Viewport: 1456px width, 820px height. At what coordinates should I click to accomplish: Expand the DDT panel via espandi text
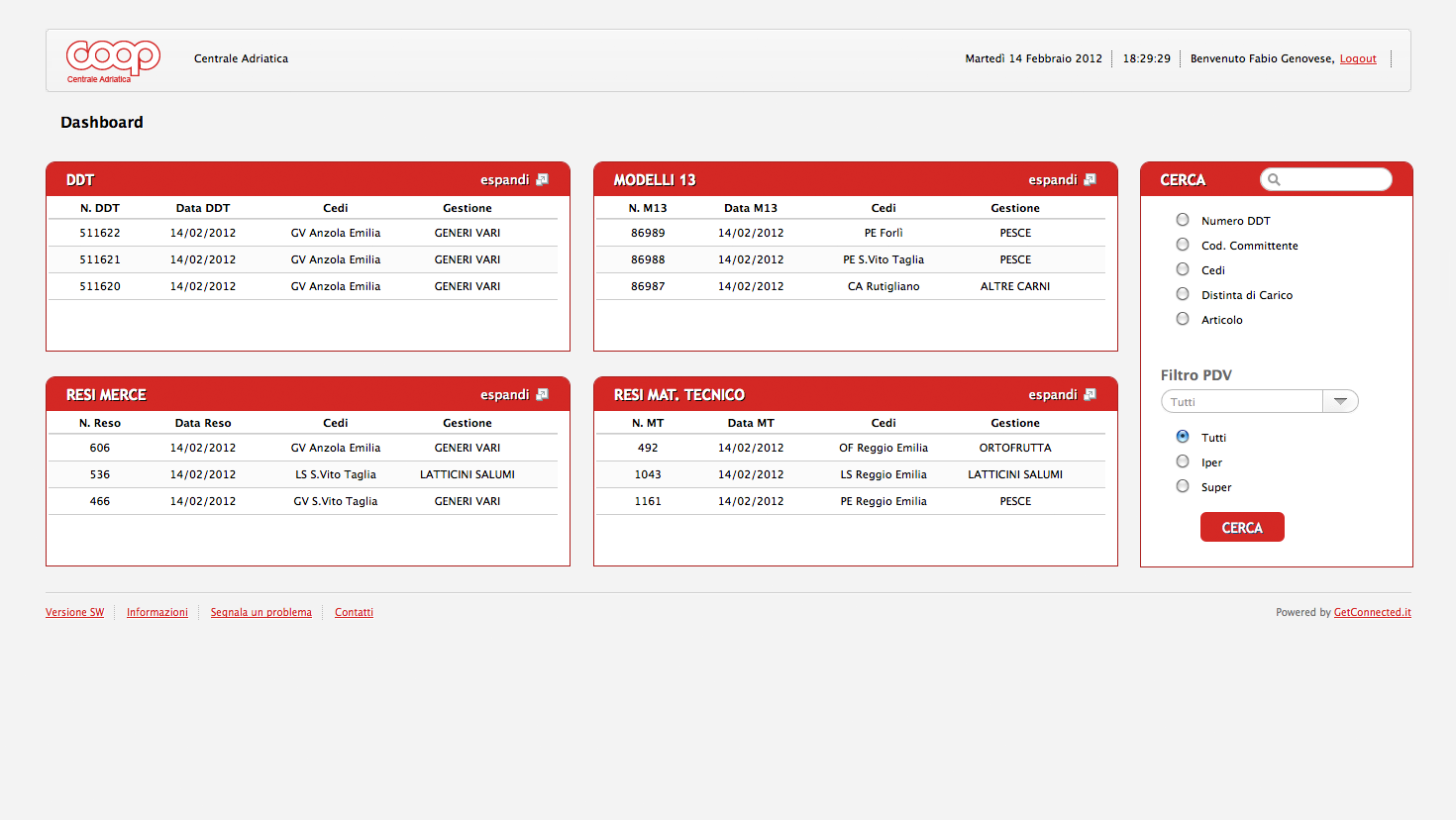(505, 179)
